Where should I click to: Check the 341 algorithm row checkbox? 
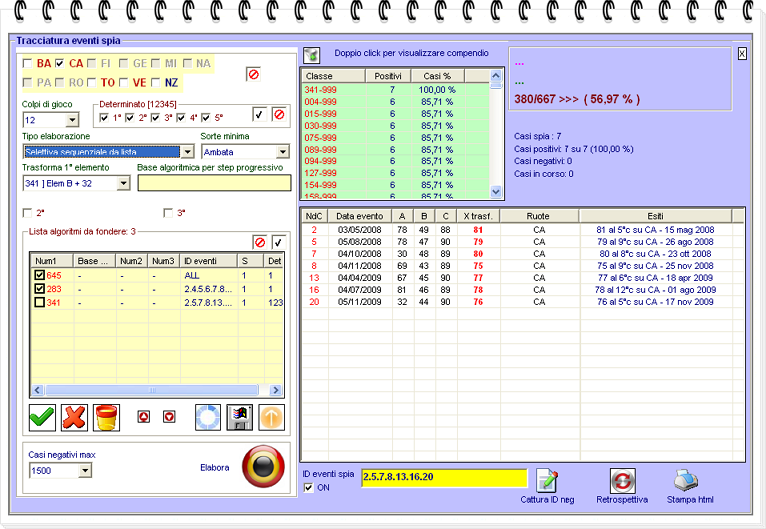coord(40,303)
